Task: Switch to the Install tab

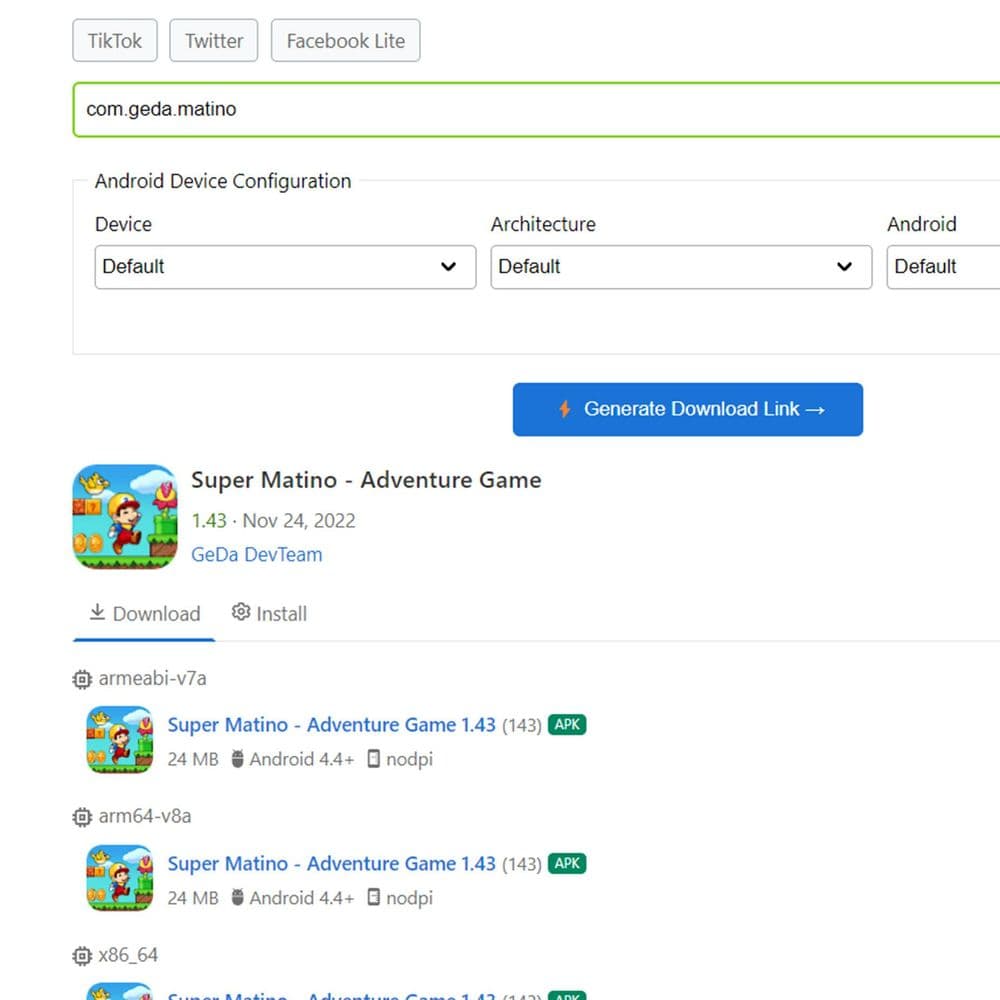Action: pyautogui.click(x=280, y=612)
